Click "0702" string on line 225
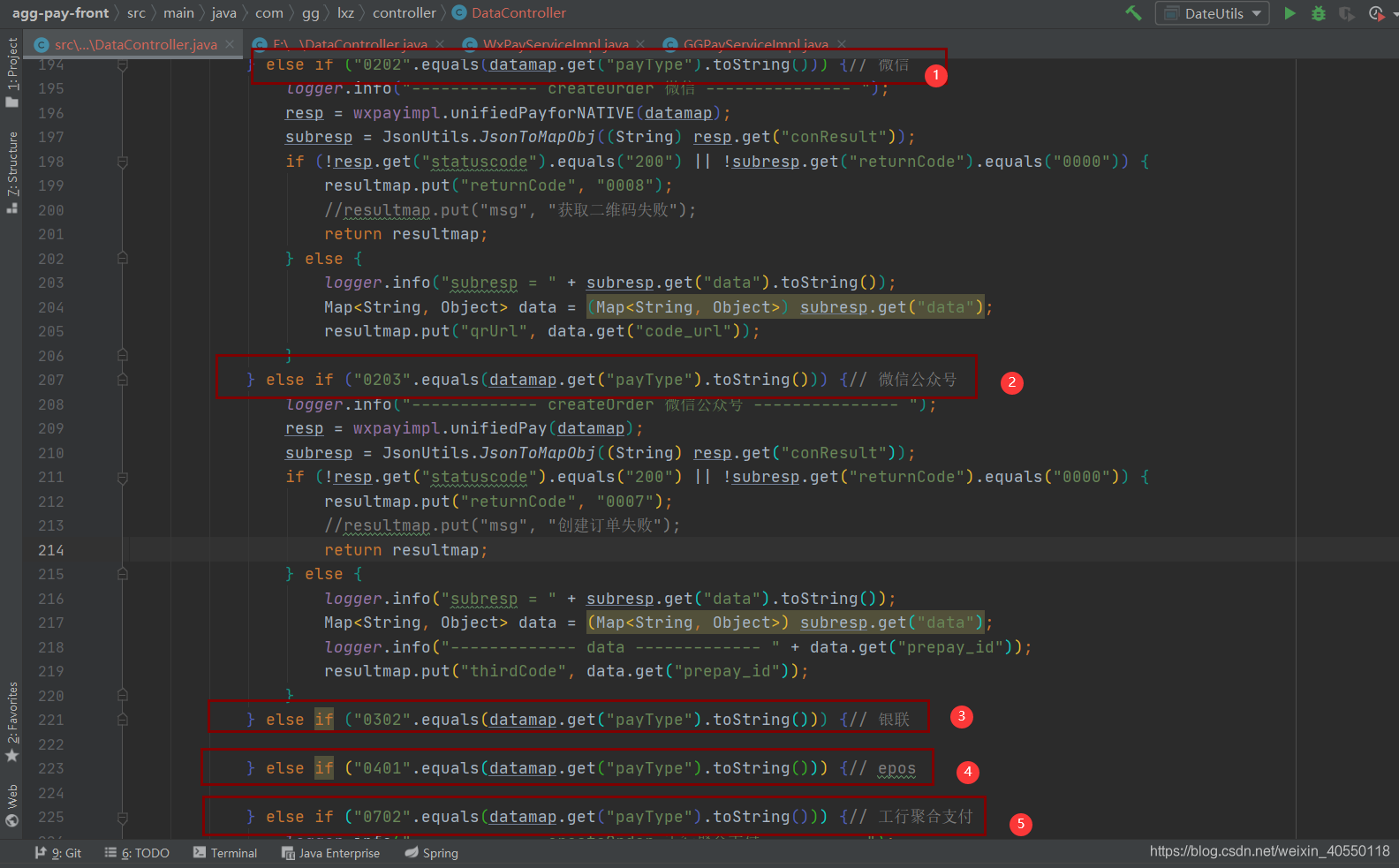1399x868 pixels. pyautogui.click(x=382, y=817)
